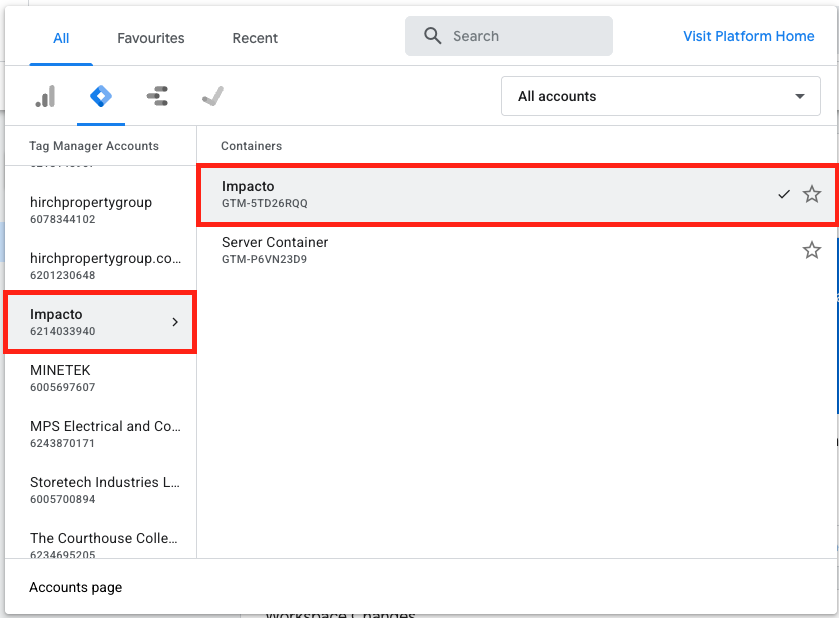
Task: Select the Google Analytics product icon
Action: [x=45, y=97]
